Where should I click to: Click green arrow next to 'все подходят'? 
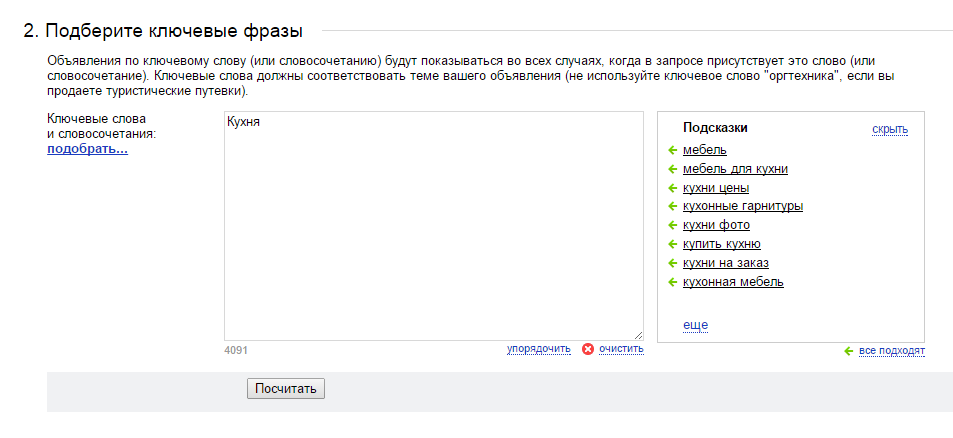(849, 351)
